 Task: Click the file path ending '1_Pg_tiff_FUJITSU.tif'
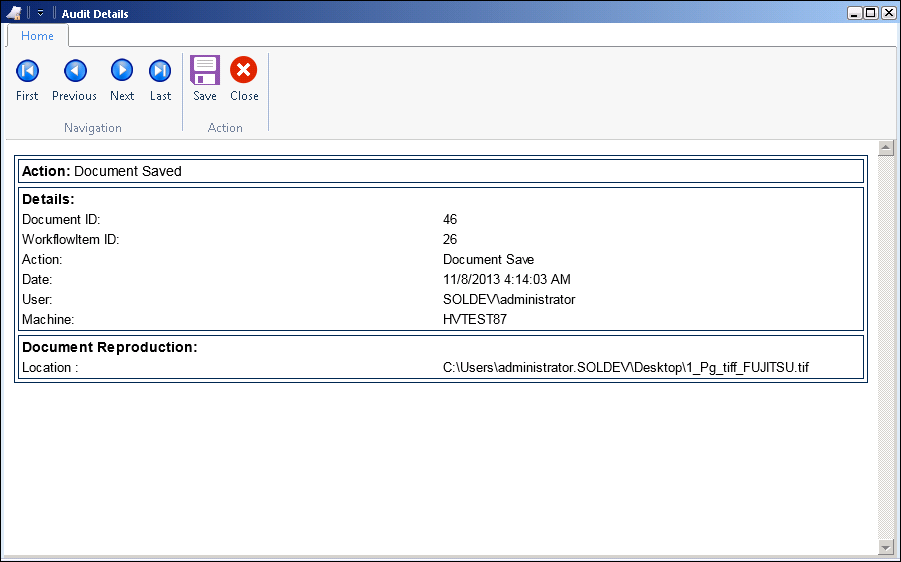coord(626,368)
